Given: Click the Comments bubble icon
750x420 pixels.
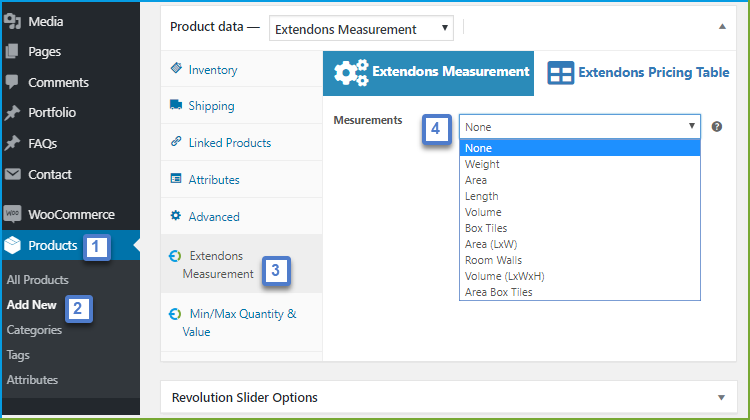Looking at the screenshot, I should click(x=13, y=82).
